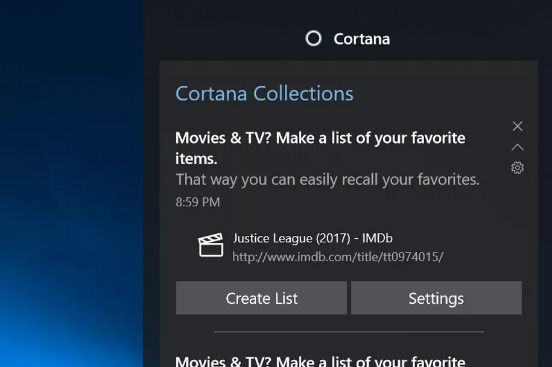Click the movie clapperboard icon
552x367 pixels.
[211, 245]
